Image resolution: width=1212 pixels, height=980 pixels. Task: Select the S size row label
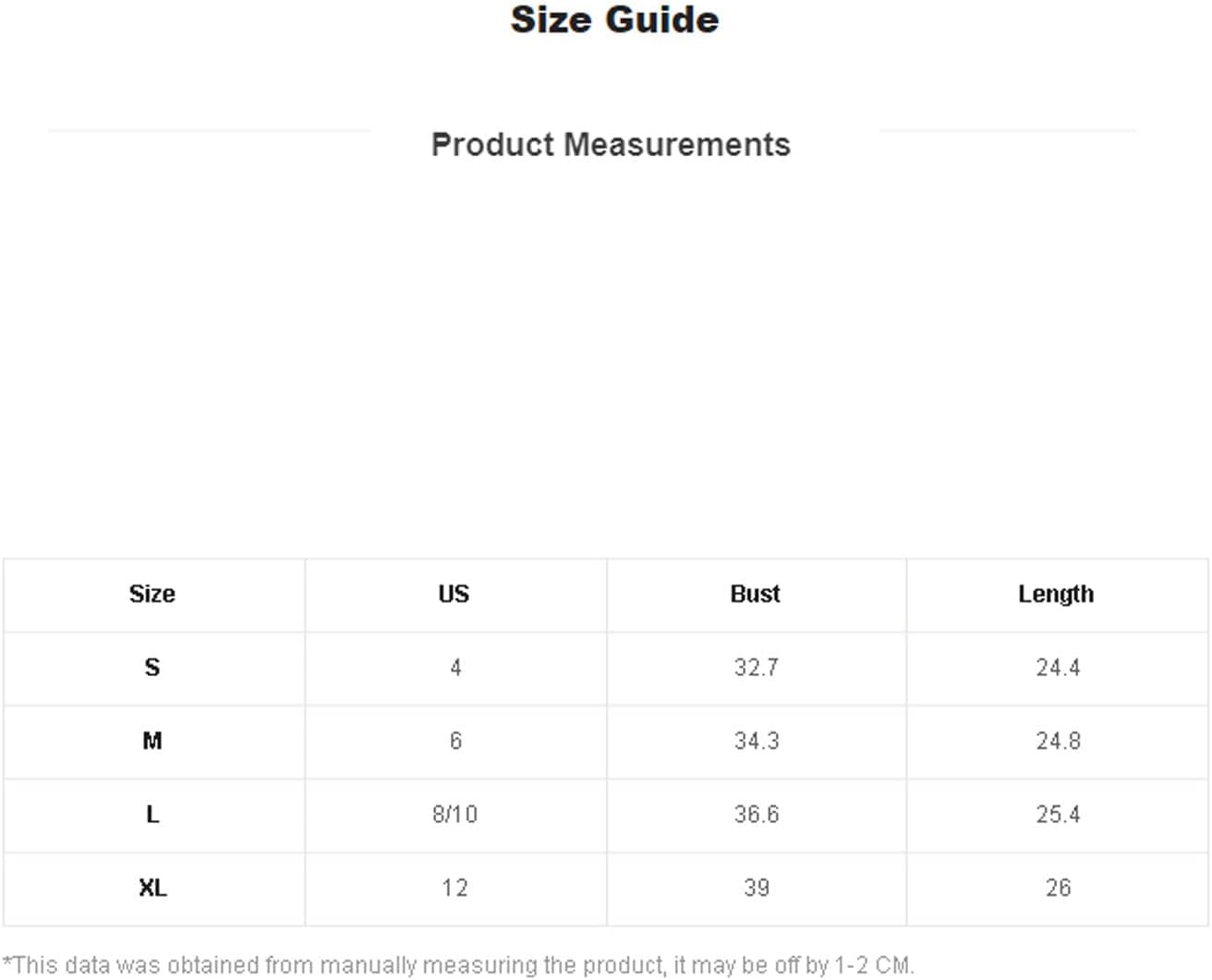(x=152, y=667)
